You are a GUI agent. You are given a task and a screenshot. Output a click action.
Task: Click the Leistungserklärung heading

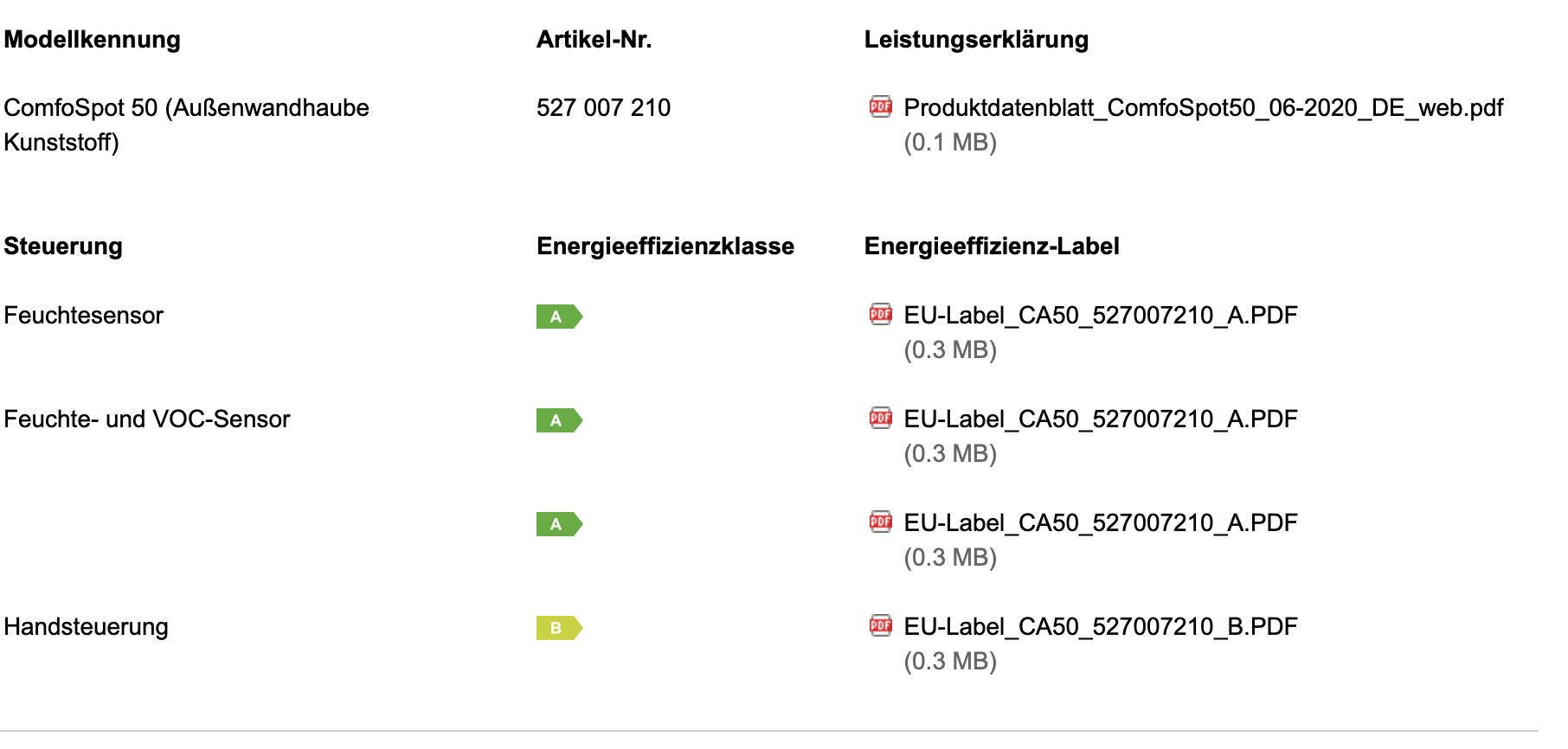click(976, 40)
